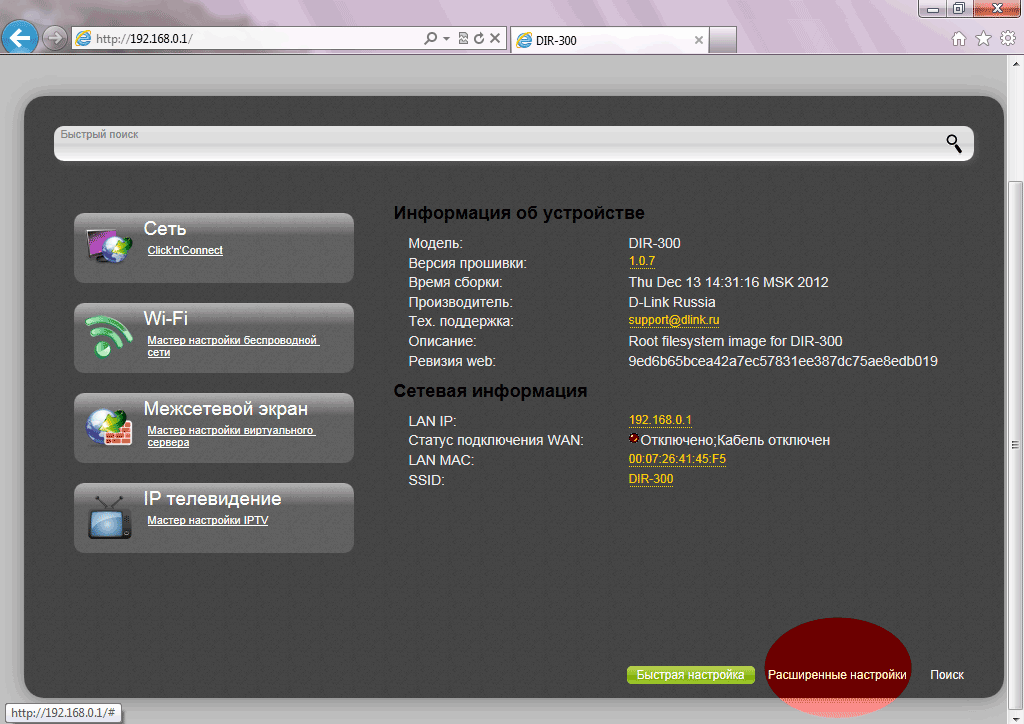1024x724 pixels.
Task: Minimize the browser window
Action: 933,8
